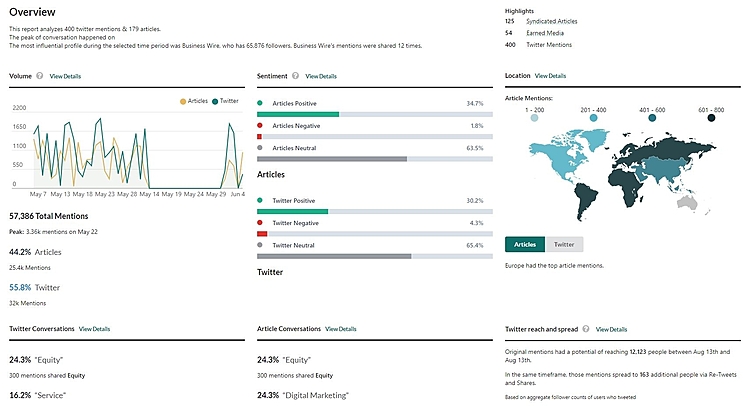This screenshot has width=750, height=406.
Task: Click the green Articles Positive sentiment dot
Action: point(260,103)
